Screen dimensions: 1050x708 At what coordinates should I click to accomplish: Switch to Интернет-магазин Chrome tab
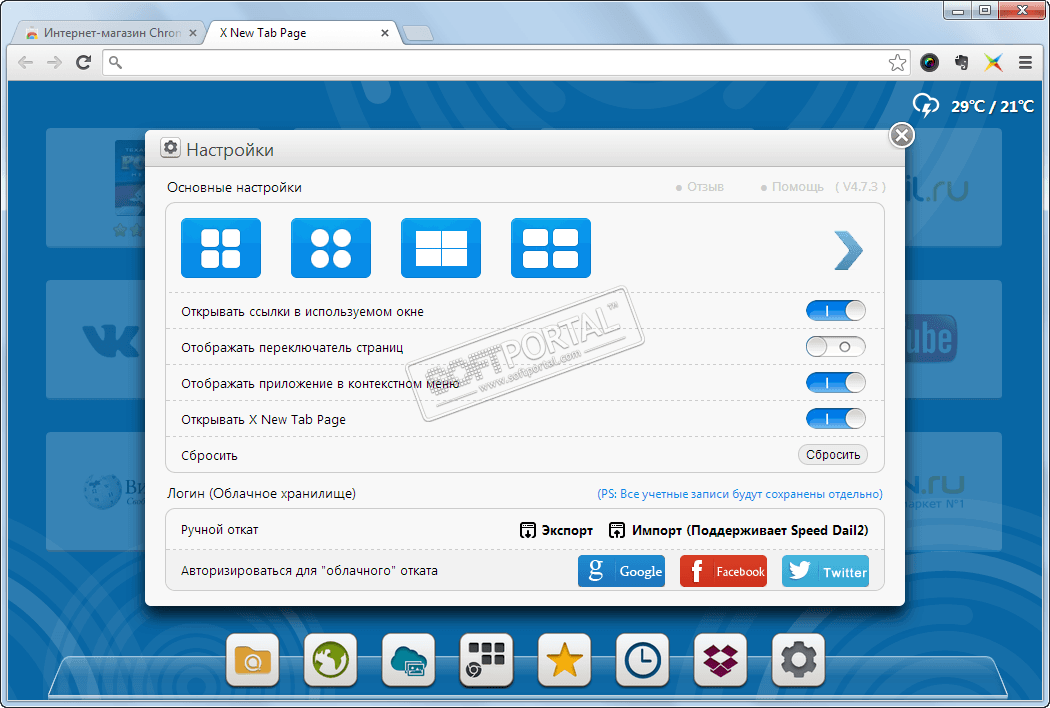click(x=109, y=33)
